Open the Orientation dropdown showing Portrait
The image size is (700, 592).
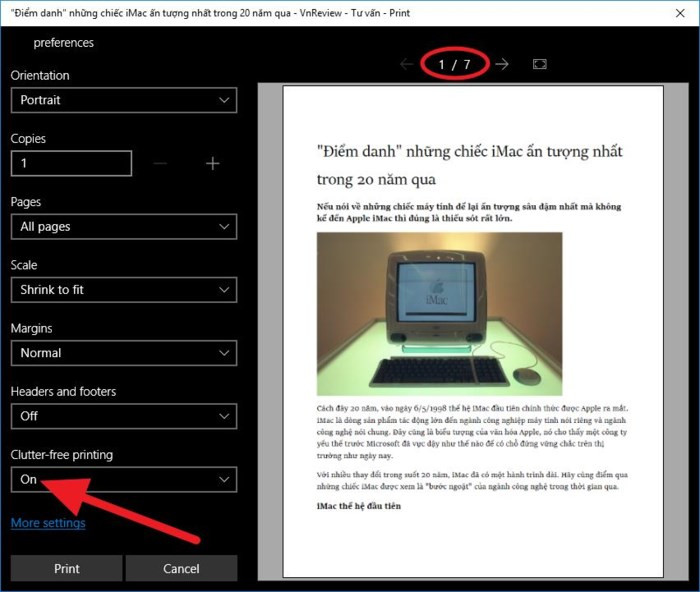[123, 100]
